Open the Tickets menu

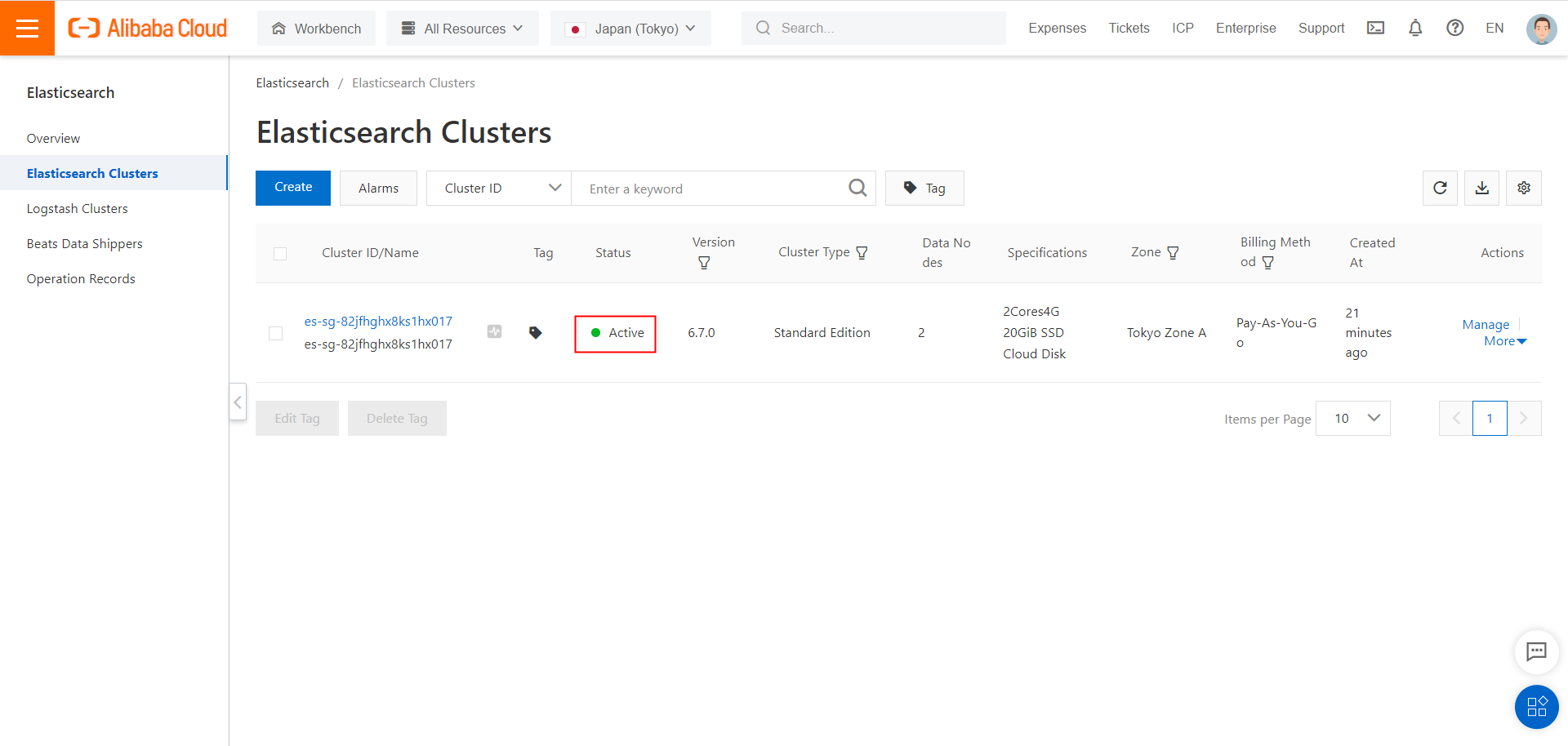pyautogui.click(x=1129, y=28)
